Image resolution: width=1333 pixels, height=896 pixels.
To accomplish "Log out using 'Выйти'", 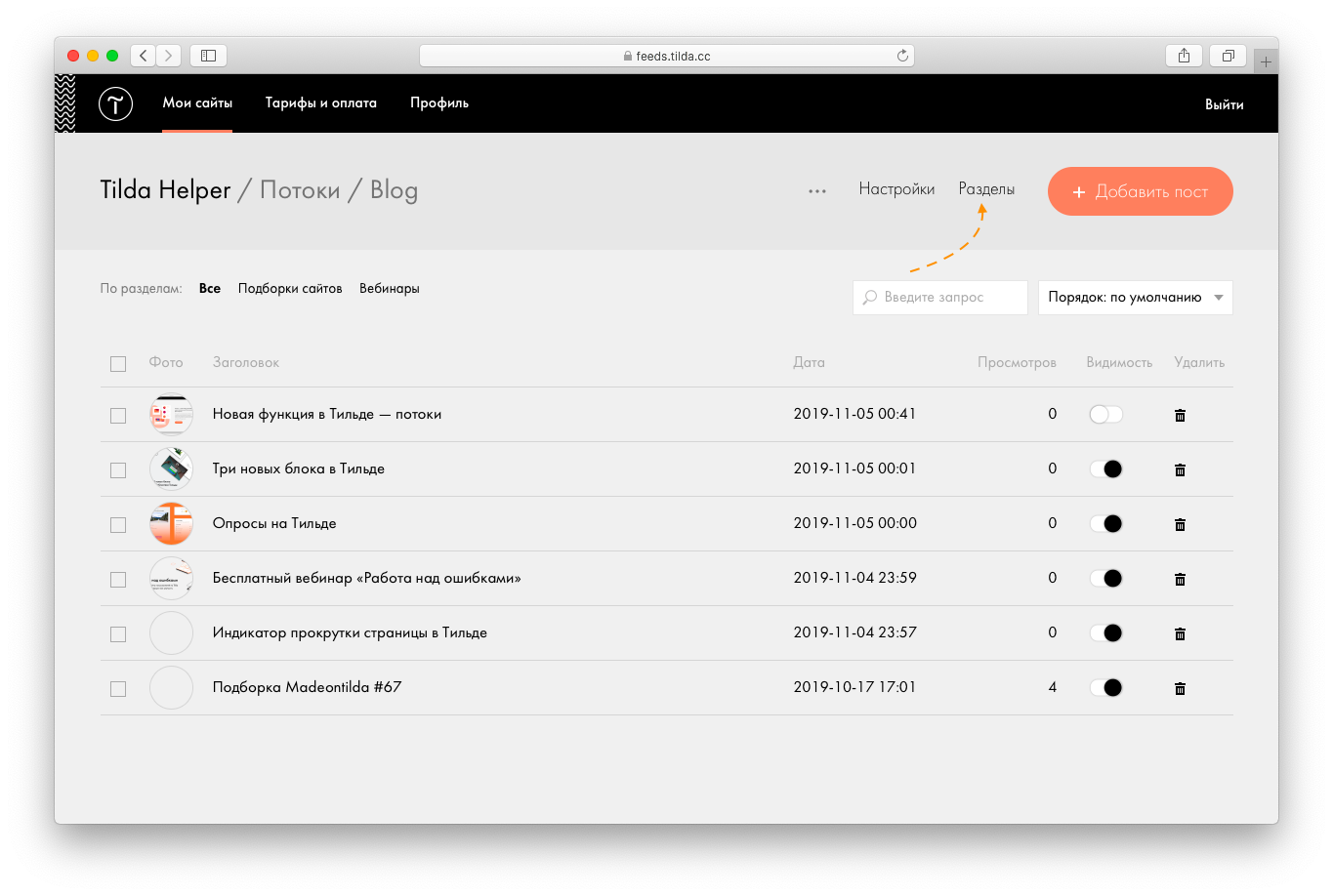I will point(1225,104).
